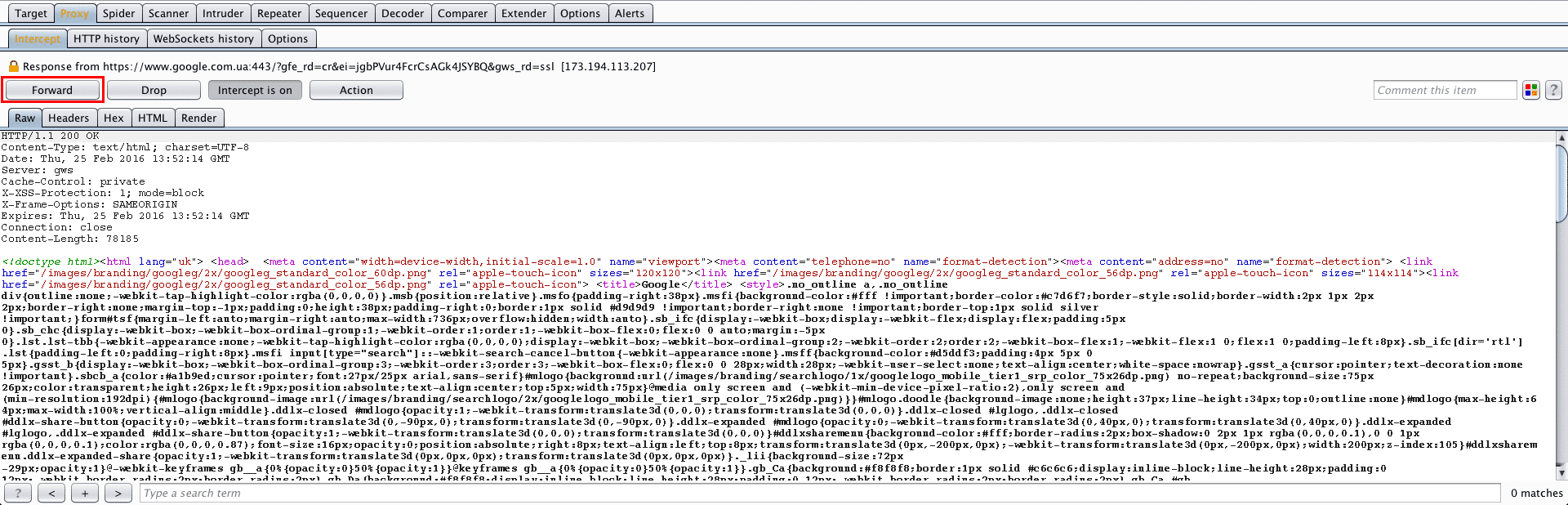Screen dimensions: 1568x505
Task: Show the Hex view tab
Action: (x=114, y=118)
